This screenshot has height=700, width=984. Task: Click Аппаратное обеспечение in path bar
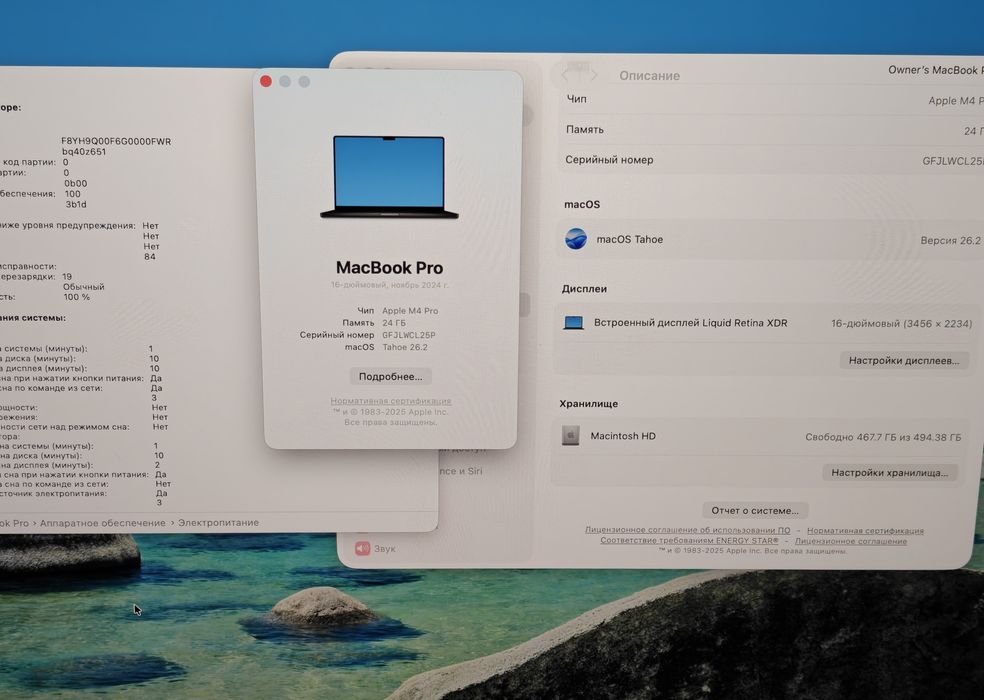(x=102, y=523)
